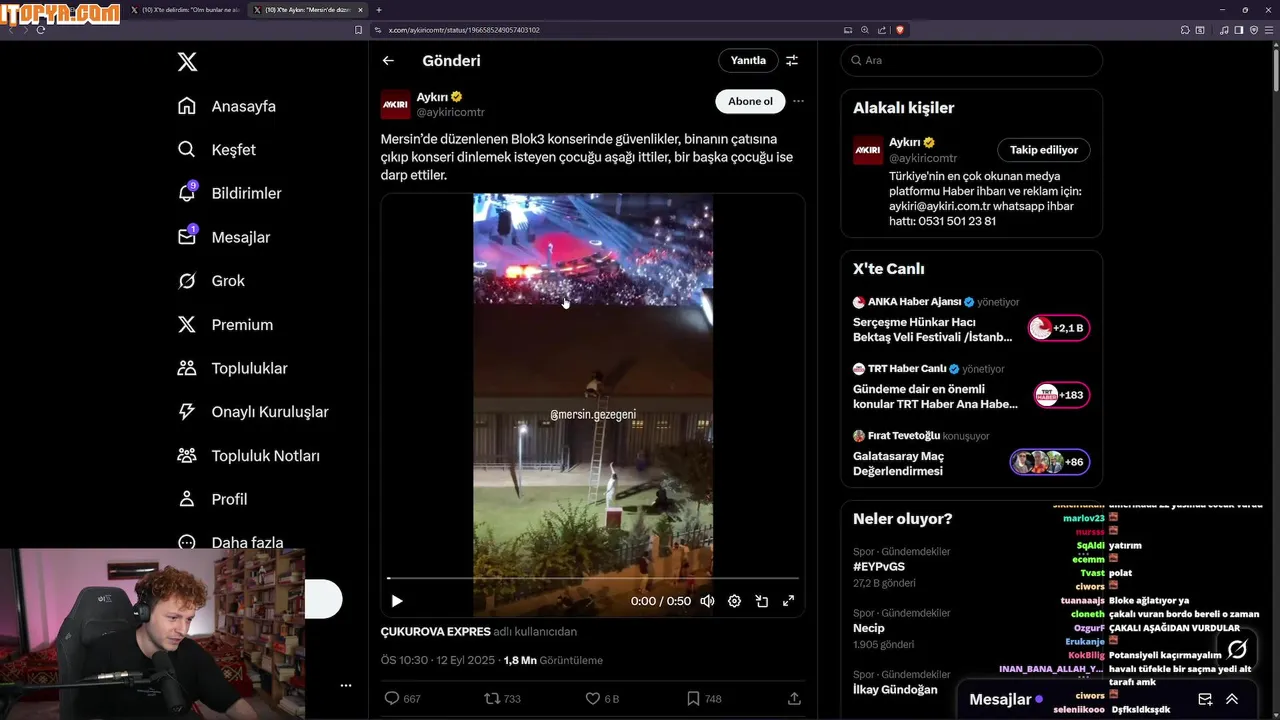Click new message compose icon

pos(1205,700)
